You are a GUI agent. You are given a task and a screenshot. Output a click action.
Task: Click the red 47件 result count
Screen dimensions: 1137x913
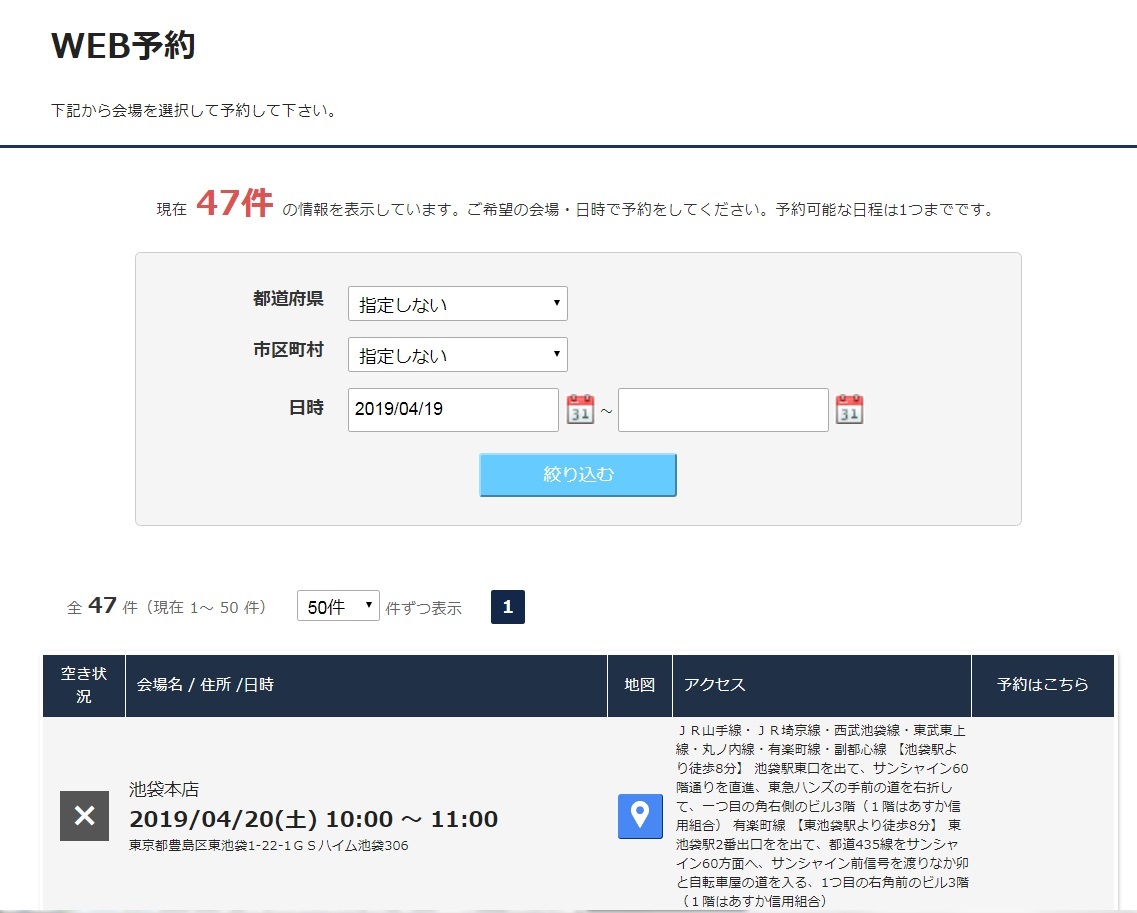[x=234, y=204]
